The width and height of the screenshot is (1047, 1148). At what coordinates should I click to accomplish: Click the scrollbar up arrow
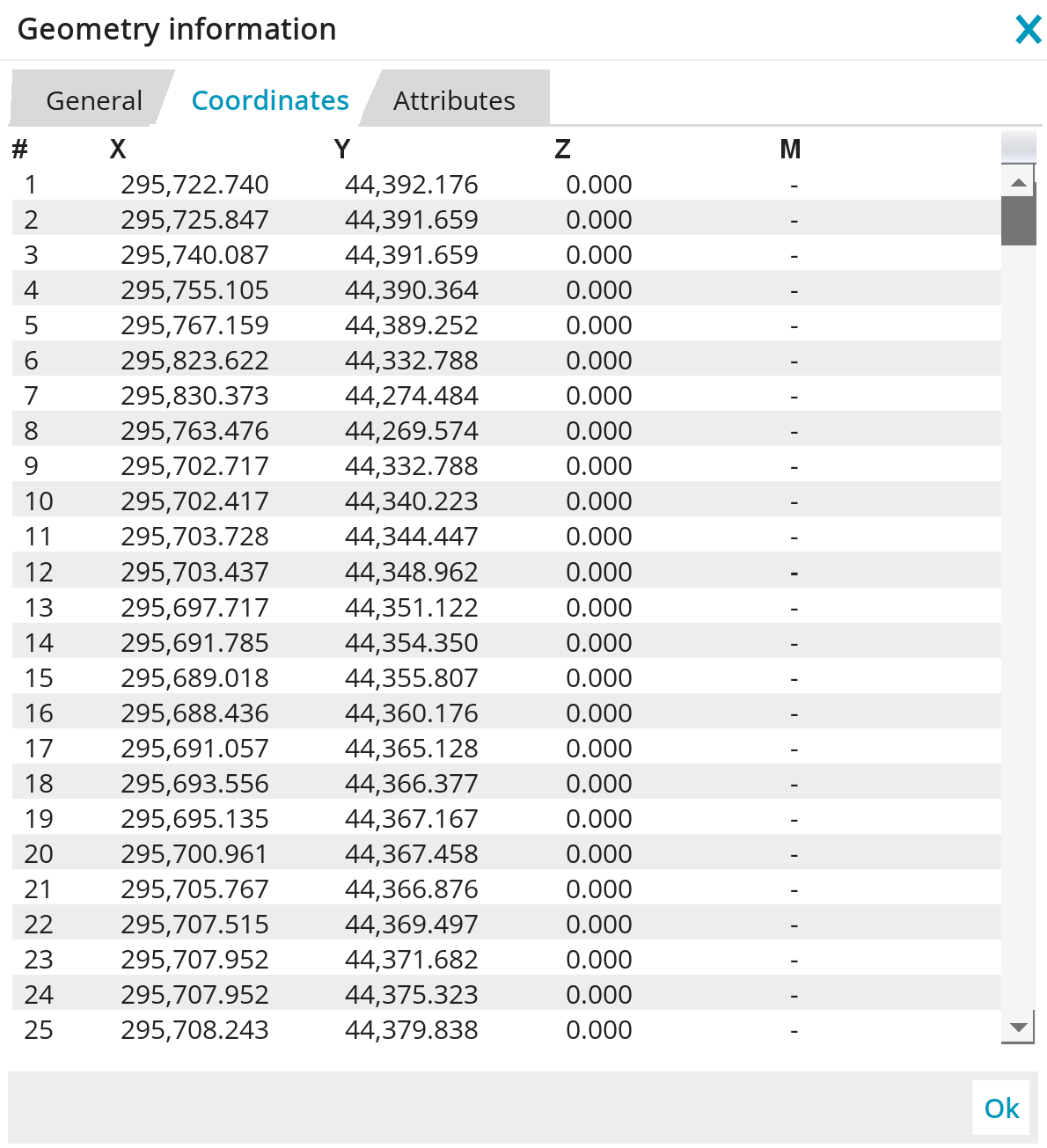(x=1018, y=183)
